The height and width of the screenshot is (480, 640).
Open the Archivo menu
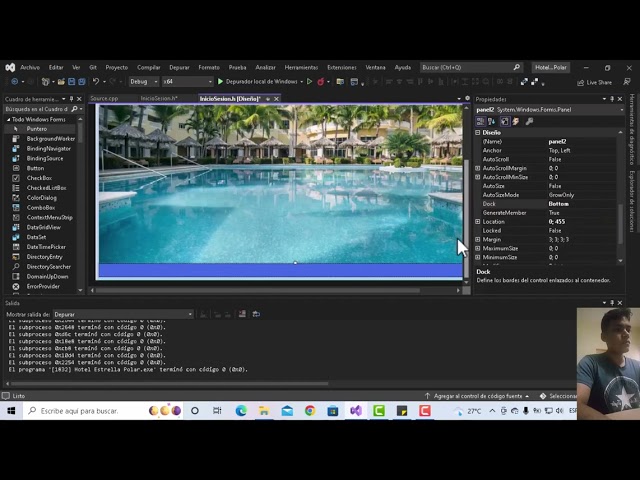(x=30, y=67)
